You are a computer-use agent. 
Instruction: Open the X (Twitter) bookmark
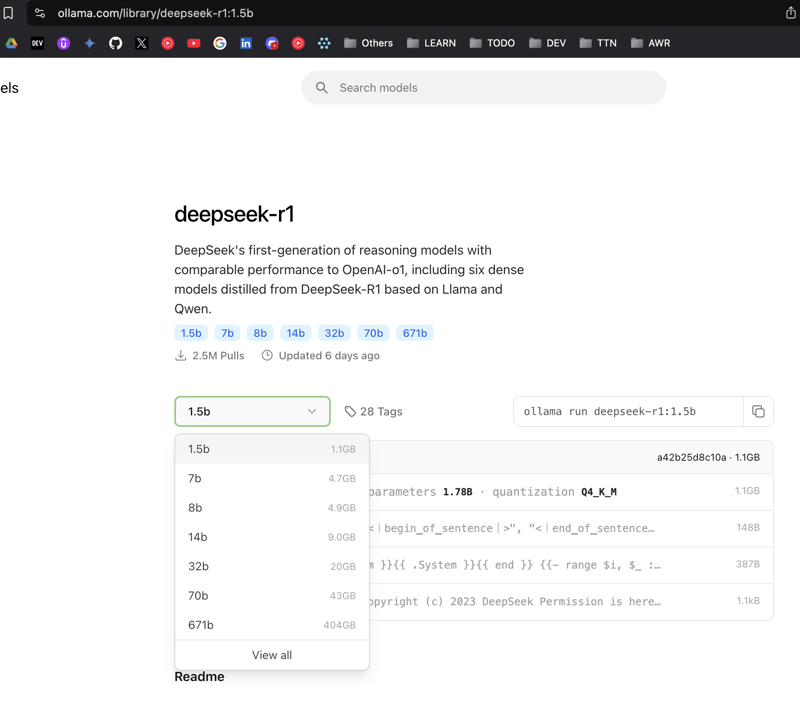pyautogui.click(x=141, y=43)
